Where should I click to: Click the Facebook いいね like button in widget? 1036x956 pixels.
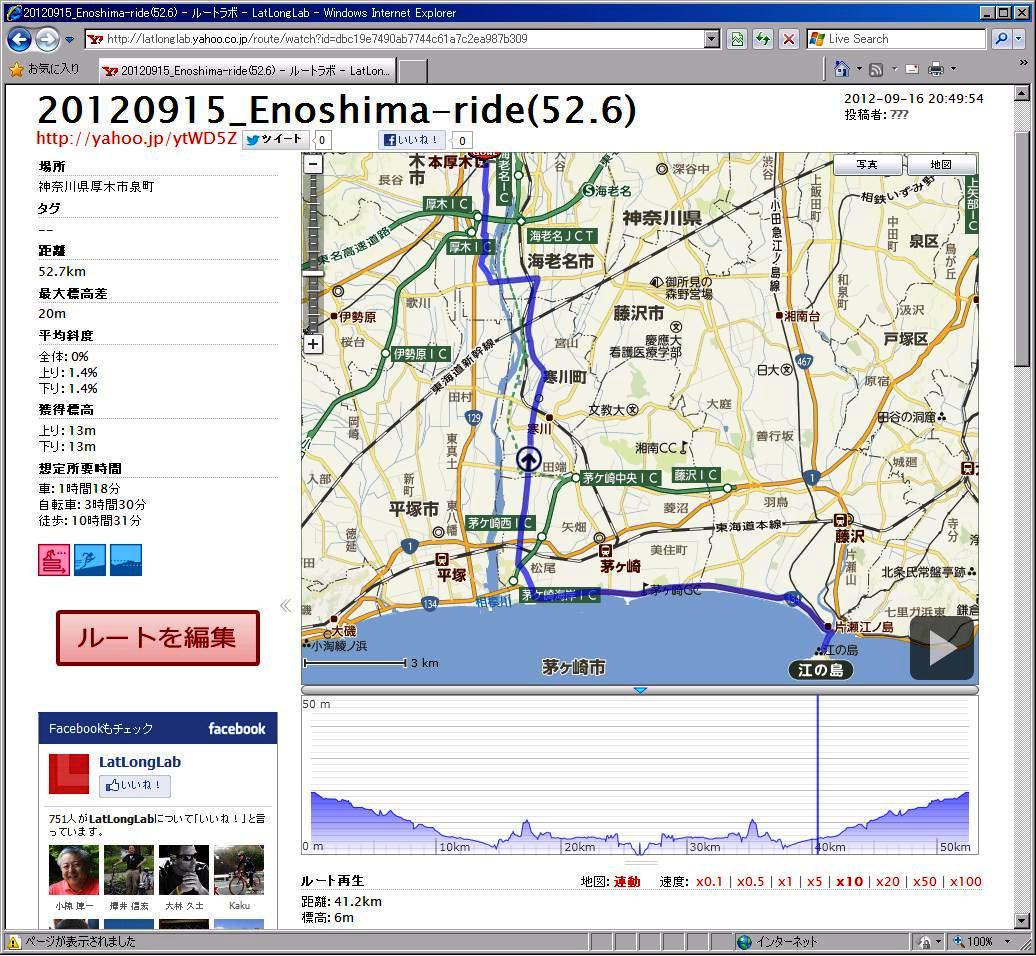click(x=135, y=786)
